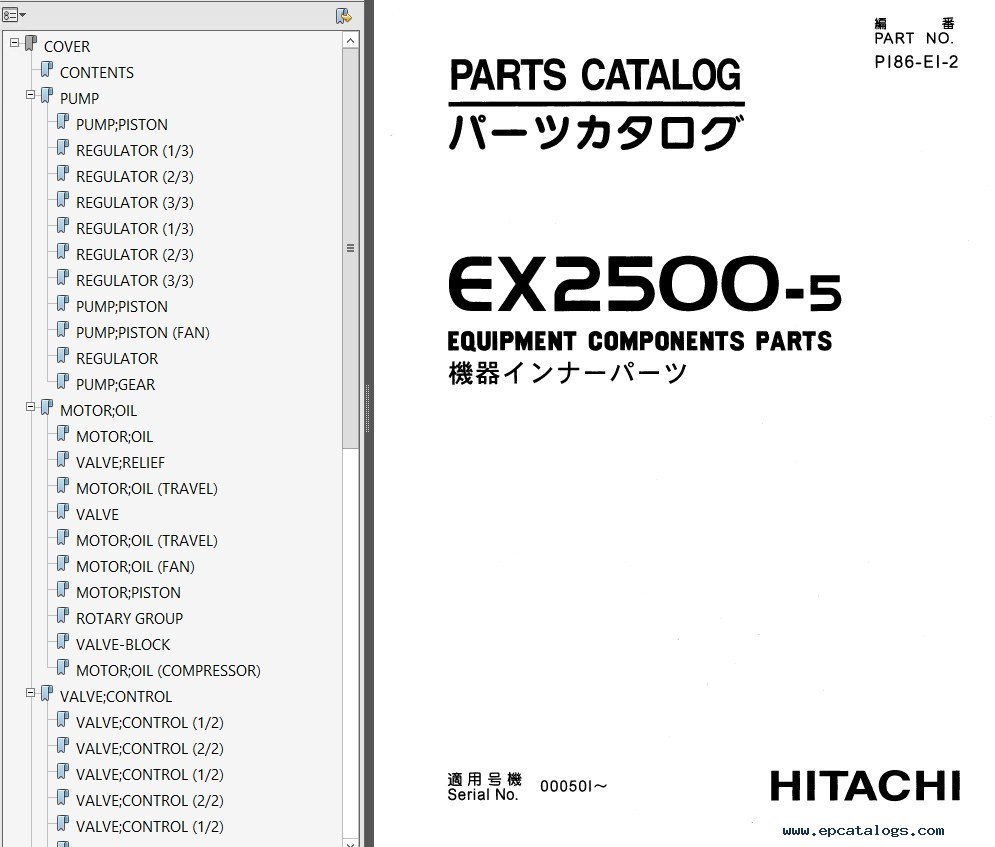Click the bookmark icon beside MOTOR;OIL (FAN)
This screenshot has width=995, height=847.
tap(62, 564)
